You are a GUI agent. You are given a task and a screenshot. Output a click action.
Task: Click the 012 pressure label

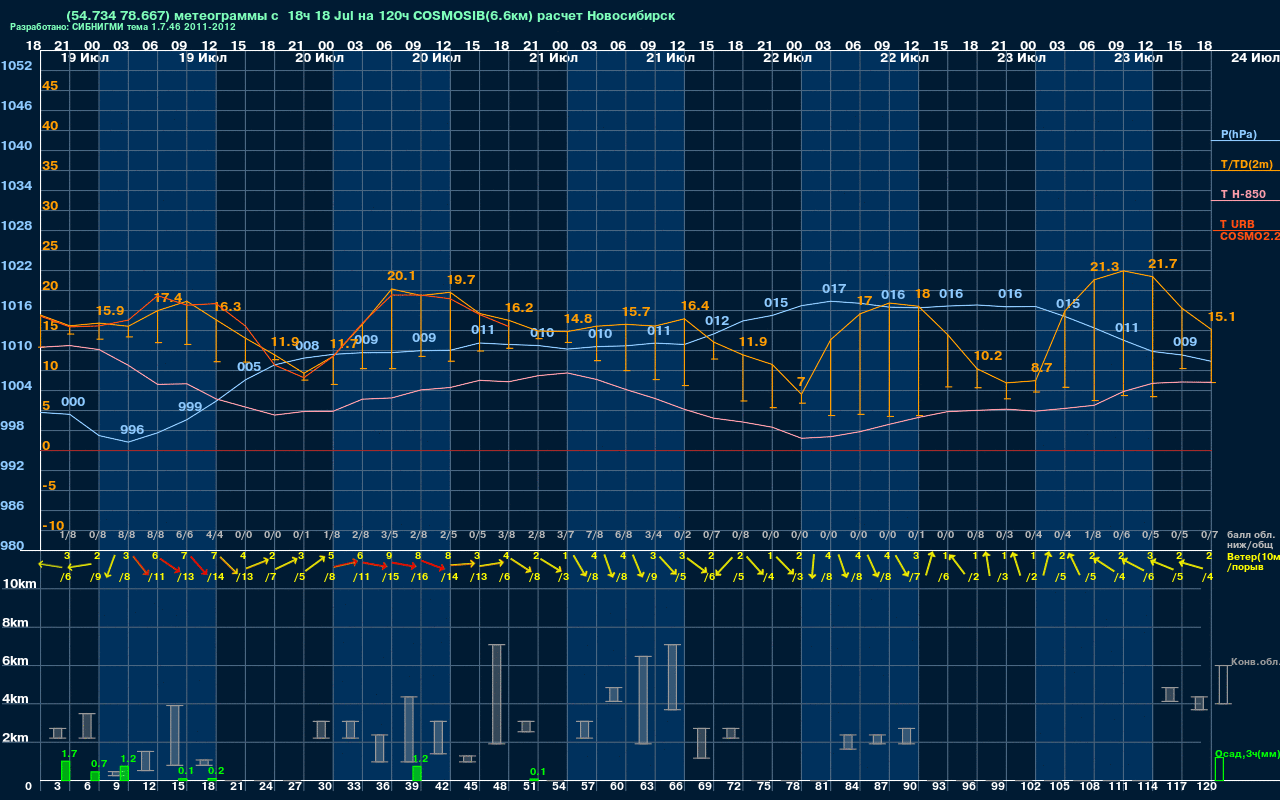point(717,321)
